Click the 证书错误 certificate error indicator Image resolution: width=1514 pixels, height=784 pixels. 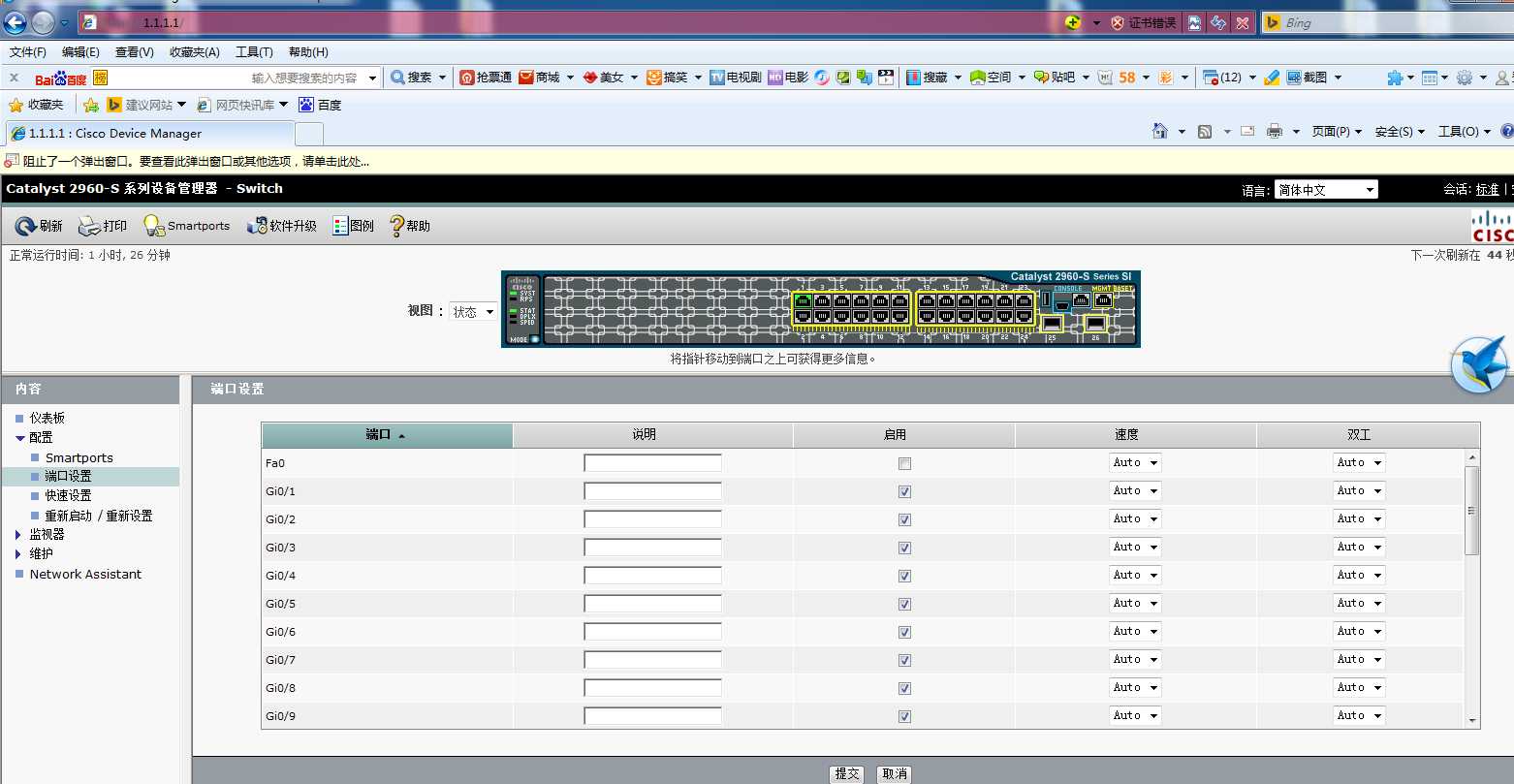(x=1144, y=22)
